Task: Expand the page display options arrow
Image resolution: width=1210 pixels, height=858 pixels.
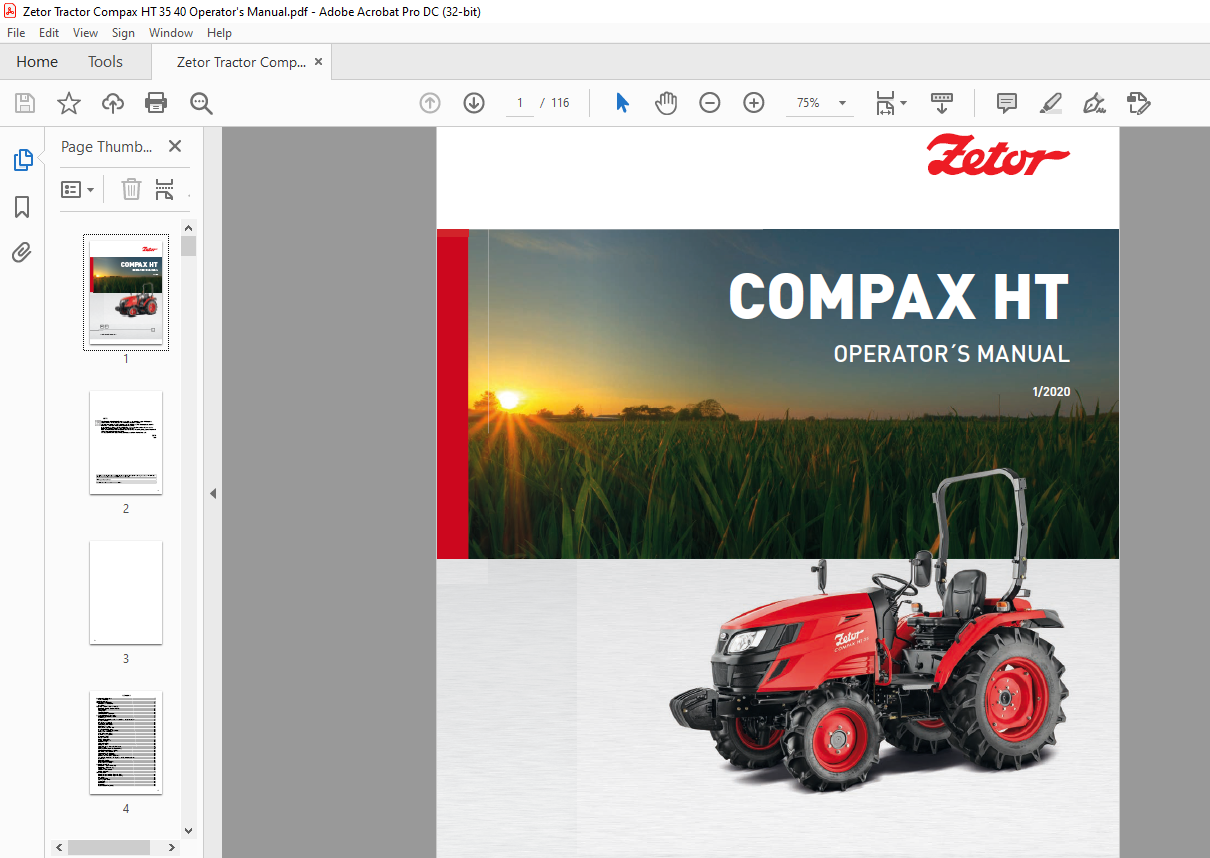Action: 904,103
